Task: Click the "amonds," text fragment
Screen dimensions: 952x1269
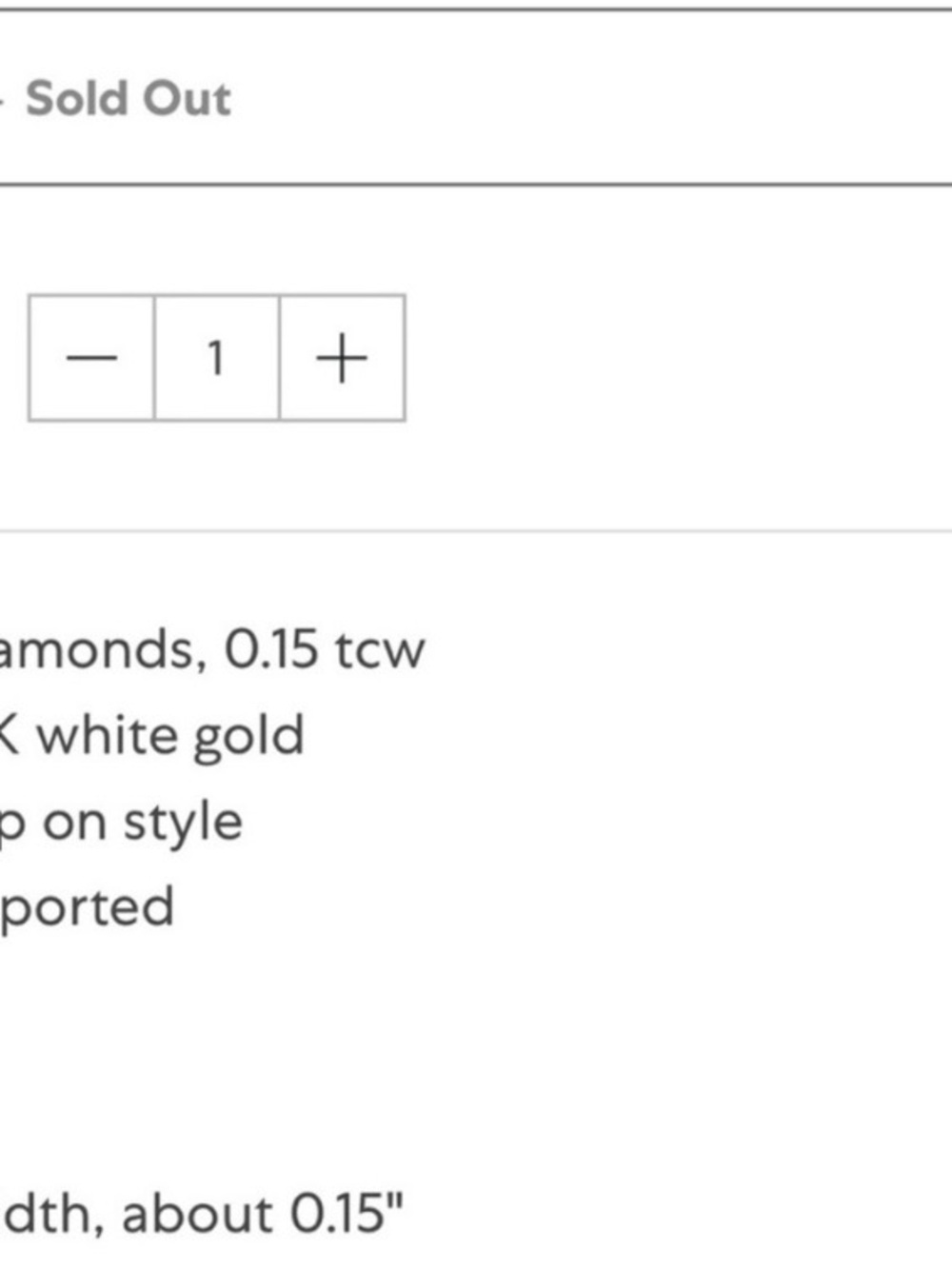Action: coord(102,650)
